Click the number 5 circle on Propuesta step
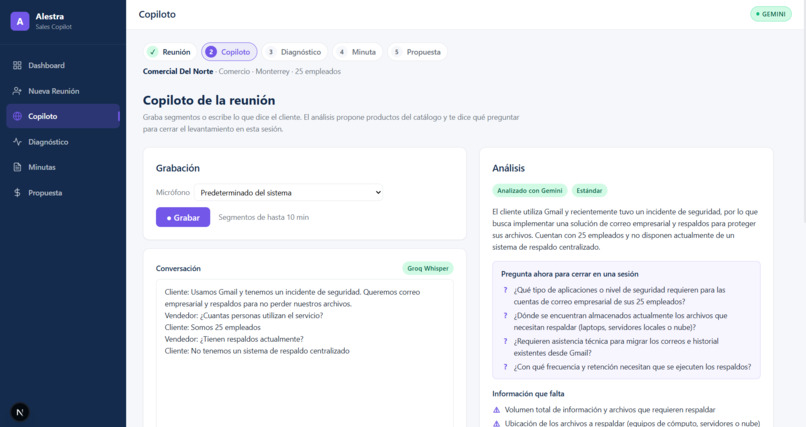The height and width of the screenshot is (427, 806). (396, 52)
